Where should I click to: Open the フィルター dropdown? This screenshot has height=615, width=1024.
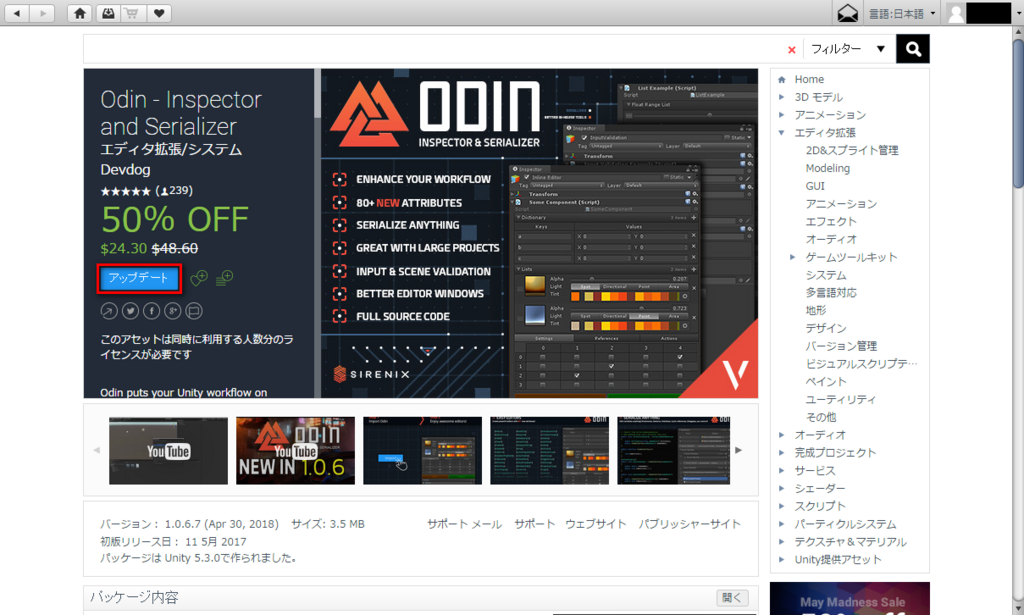(x=848, y=49)
